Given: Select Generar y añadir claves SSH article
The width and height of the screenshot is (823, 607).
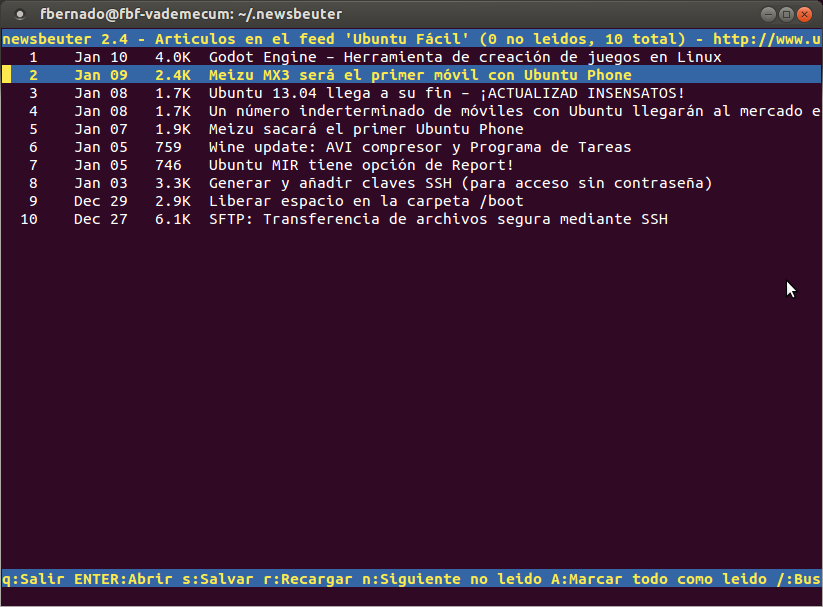Looking at the screenshot, I should click(412, 183).
